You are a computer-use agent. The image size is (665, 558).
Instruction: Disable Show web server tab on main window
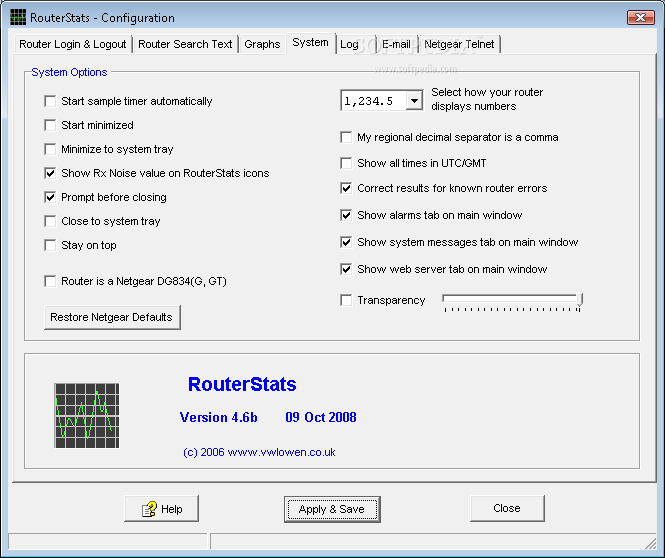click(x=346, y=269)
